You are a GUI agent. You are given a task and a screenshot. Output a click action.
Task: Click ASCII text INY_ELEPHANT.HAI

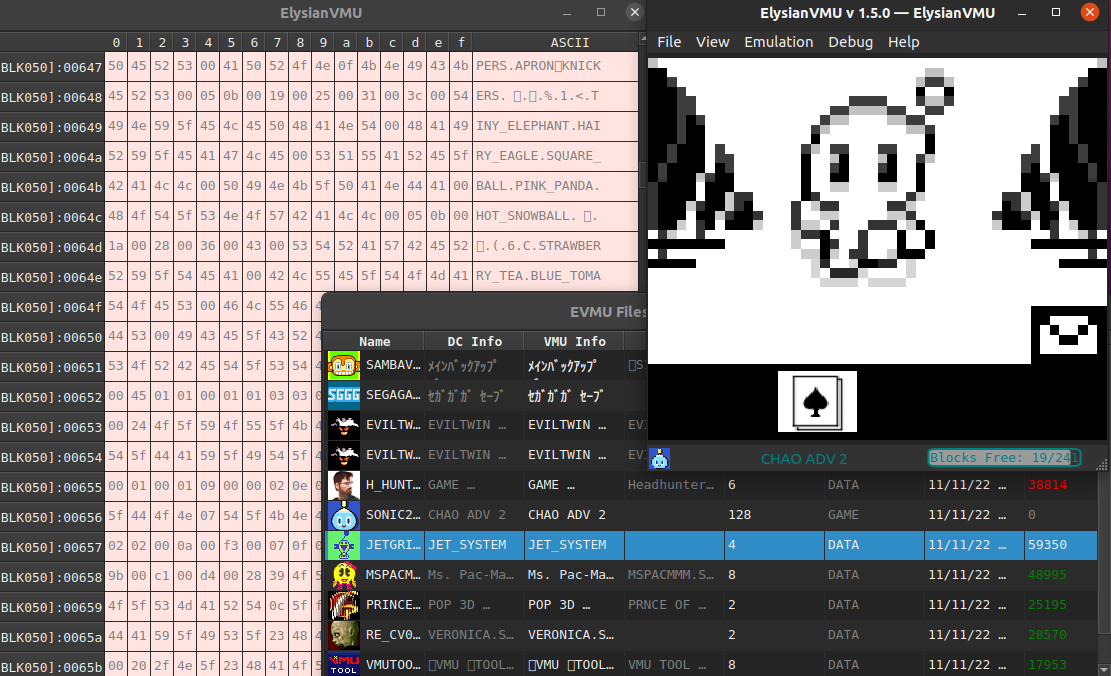point(538,126)
